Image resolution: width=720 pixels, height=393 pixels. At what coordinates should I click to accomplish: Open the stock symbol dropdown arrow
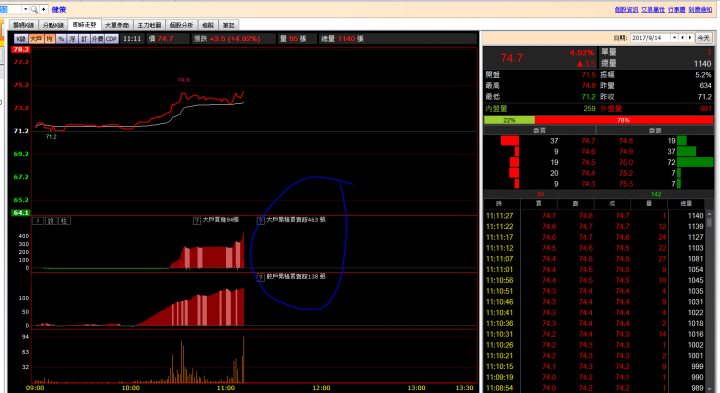[25, 9]
